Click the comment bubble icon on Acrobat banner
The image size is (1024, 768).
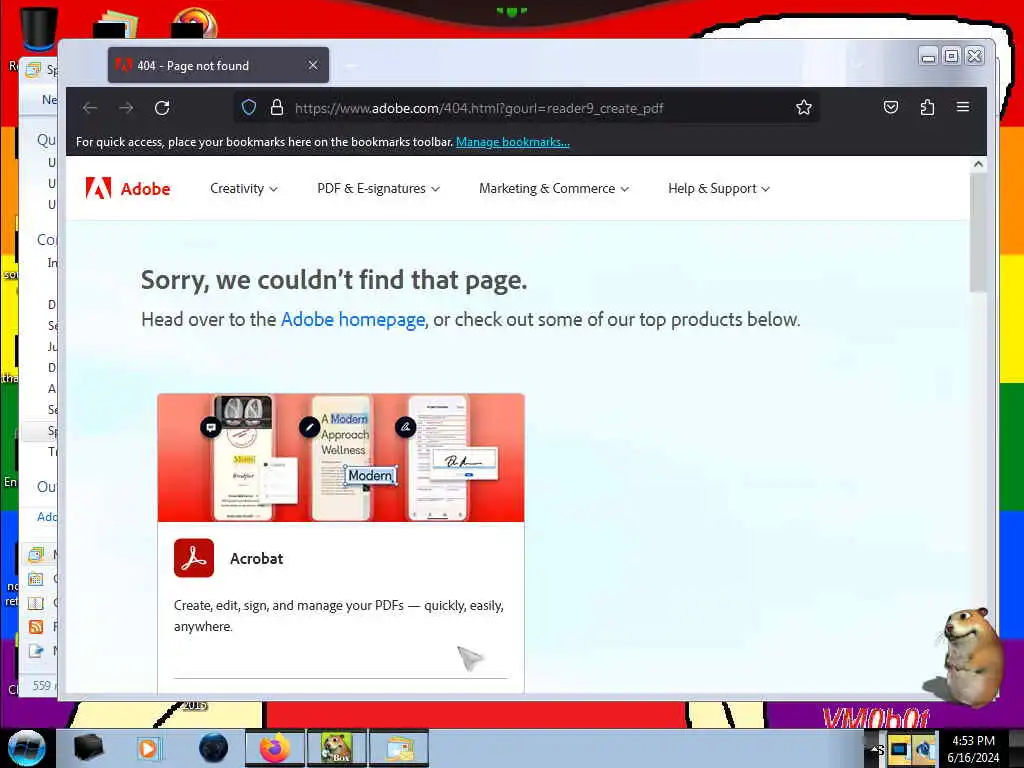[x=210, y=427]
